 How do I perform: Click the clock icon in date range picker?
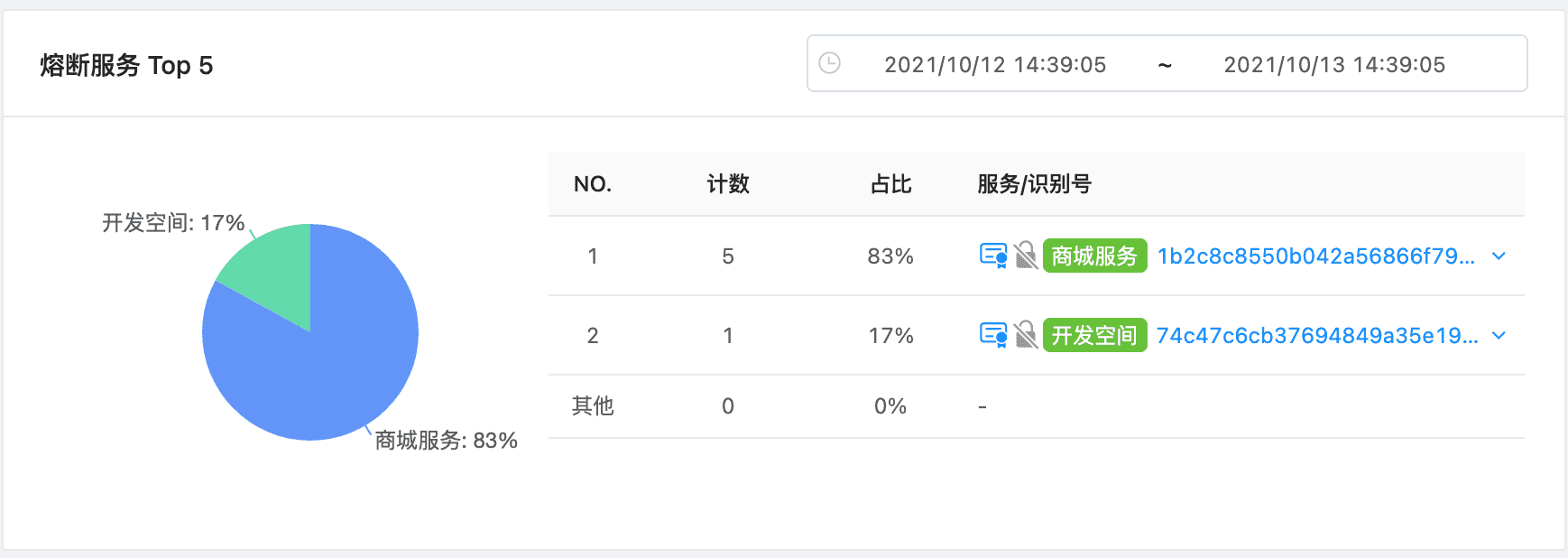tap(829, 63)
